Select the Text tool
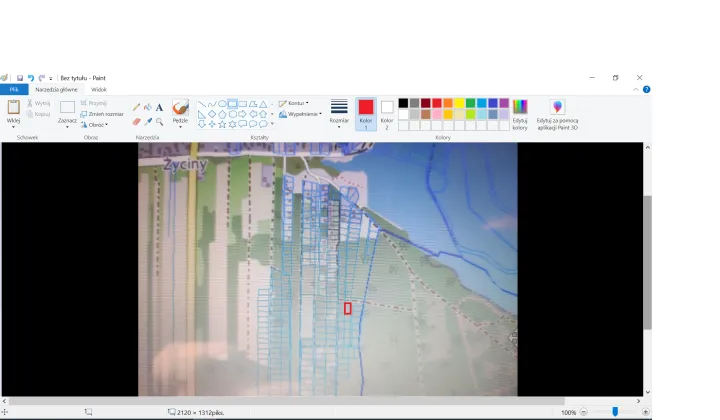 coord(159,107)
